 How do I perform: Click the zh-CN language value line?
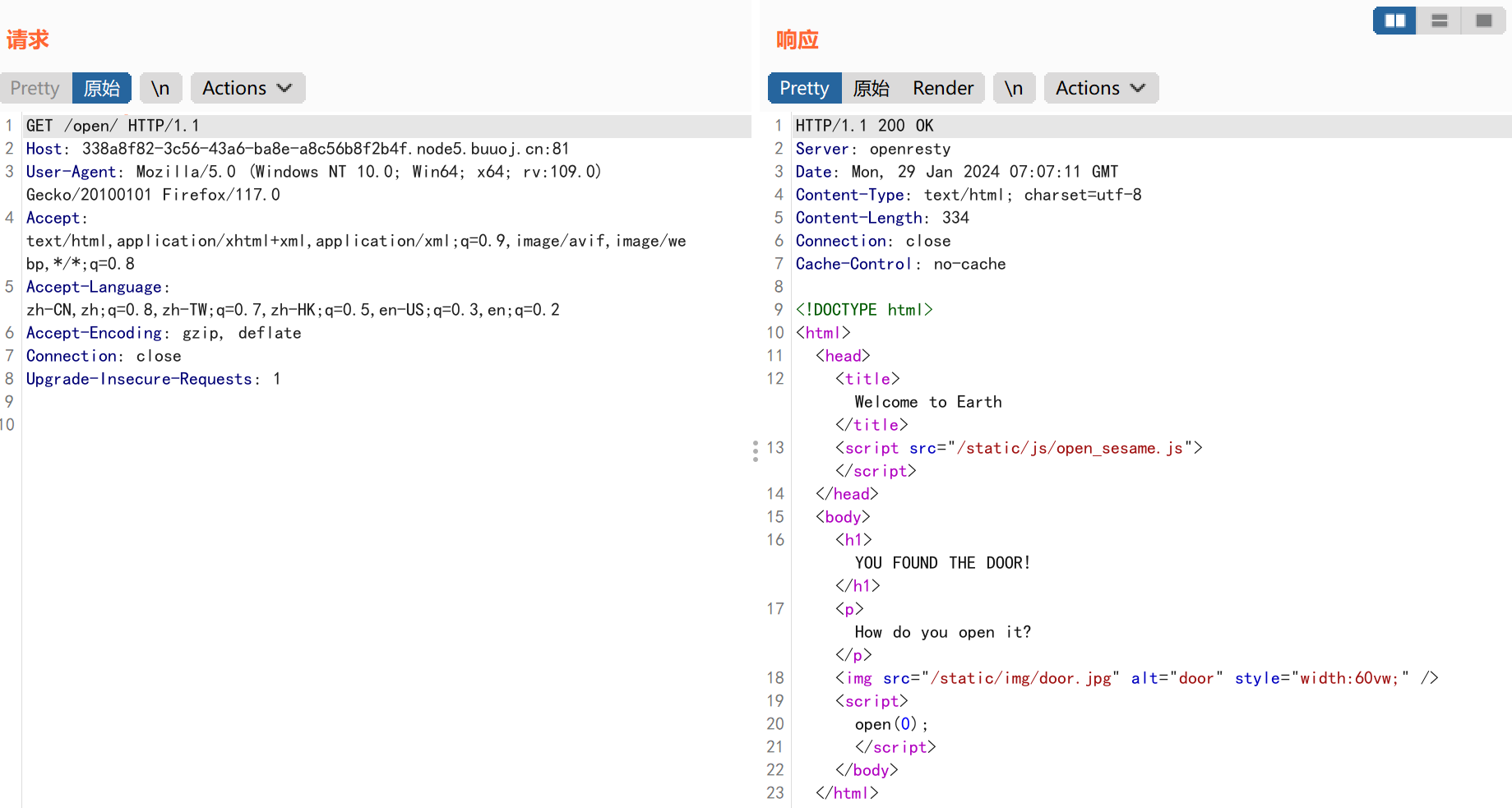[293, 310]
